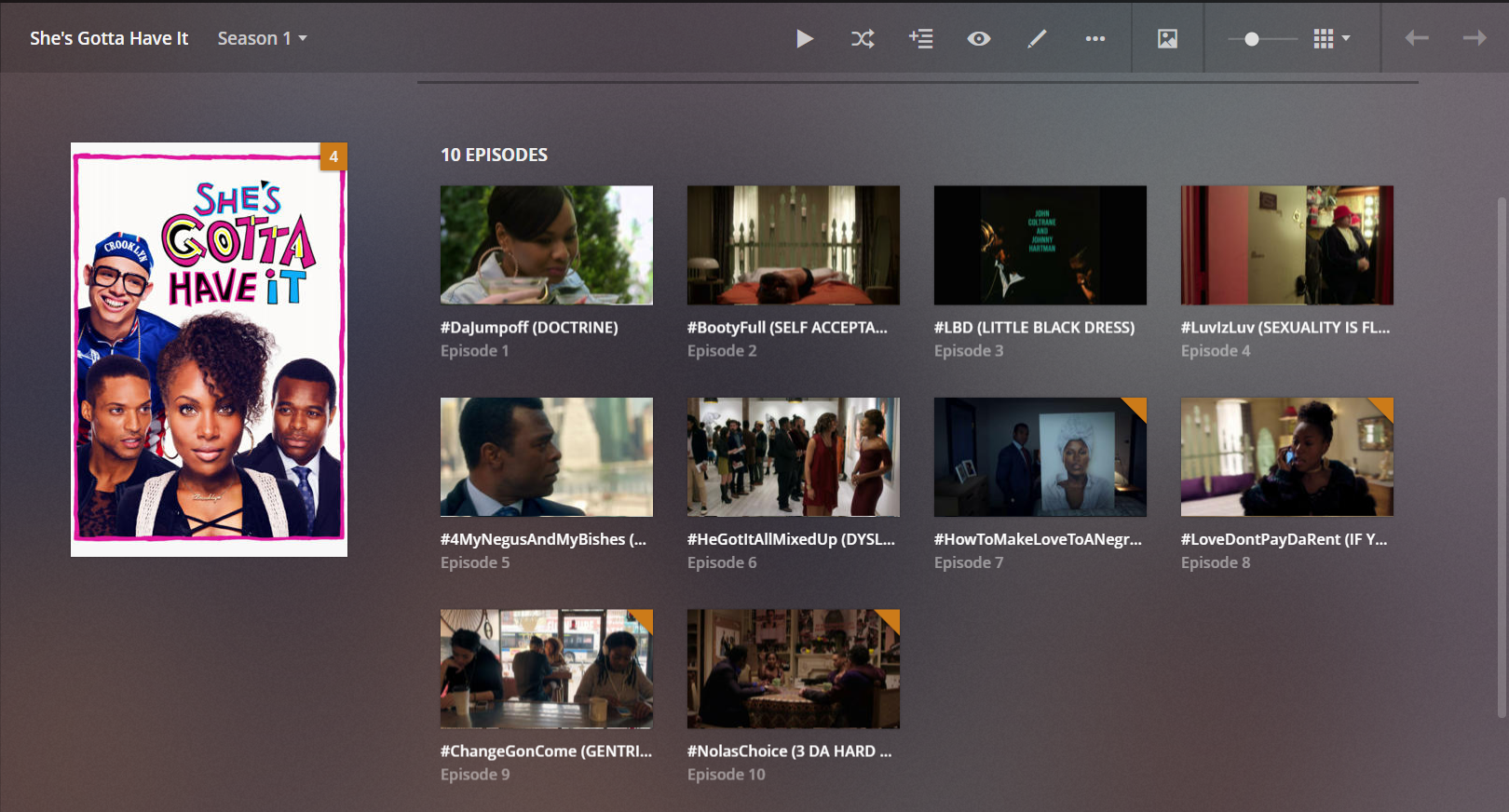The height and width of the screenshot is (812, 1509).
Task: Open the grid view mode dropdown
Action: (1331, 38)
